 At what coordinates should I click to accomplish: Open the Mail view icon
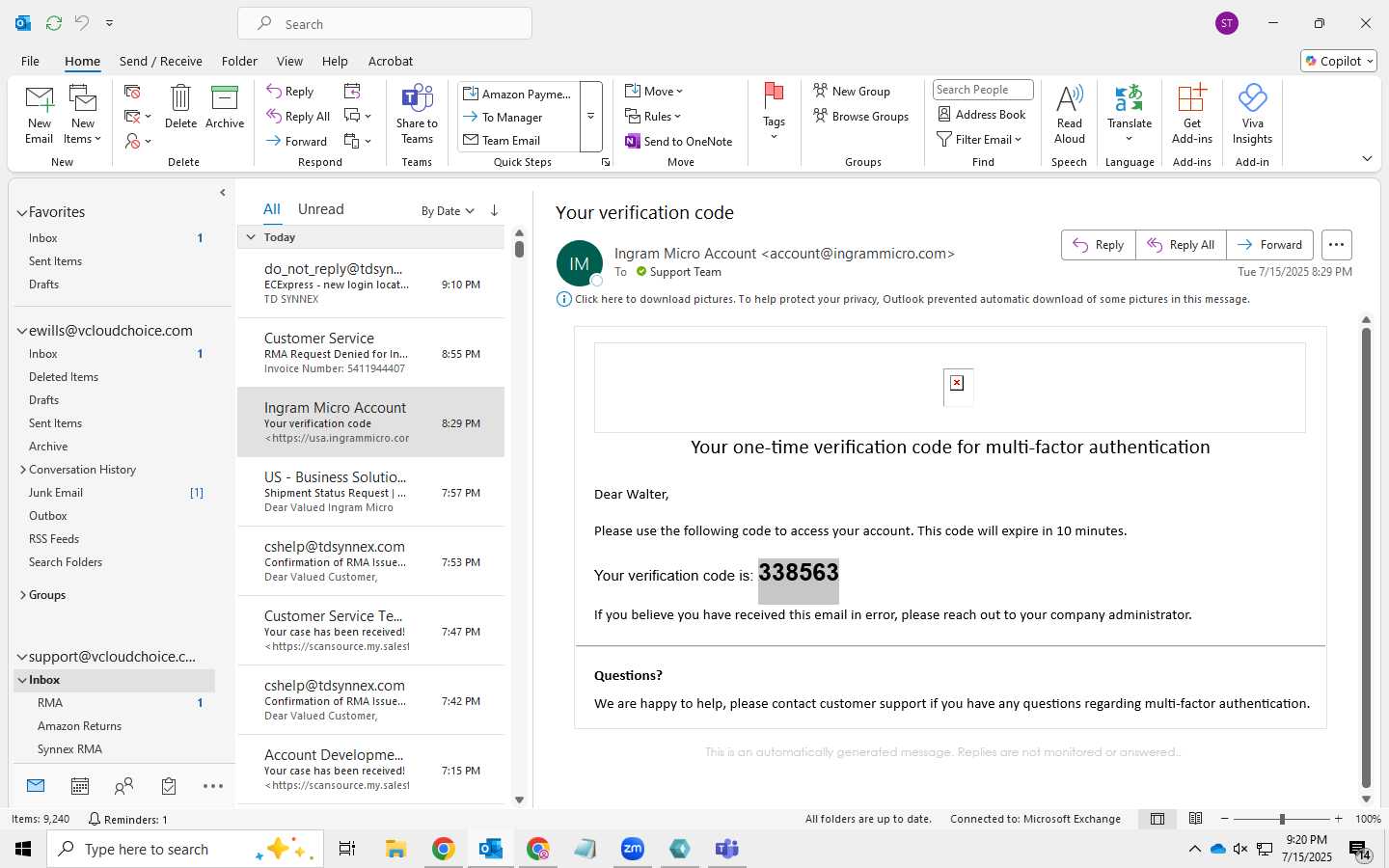[36, 786]
